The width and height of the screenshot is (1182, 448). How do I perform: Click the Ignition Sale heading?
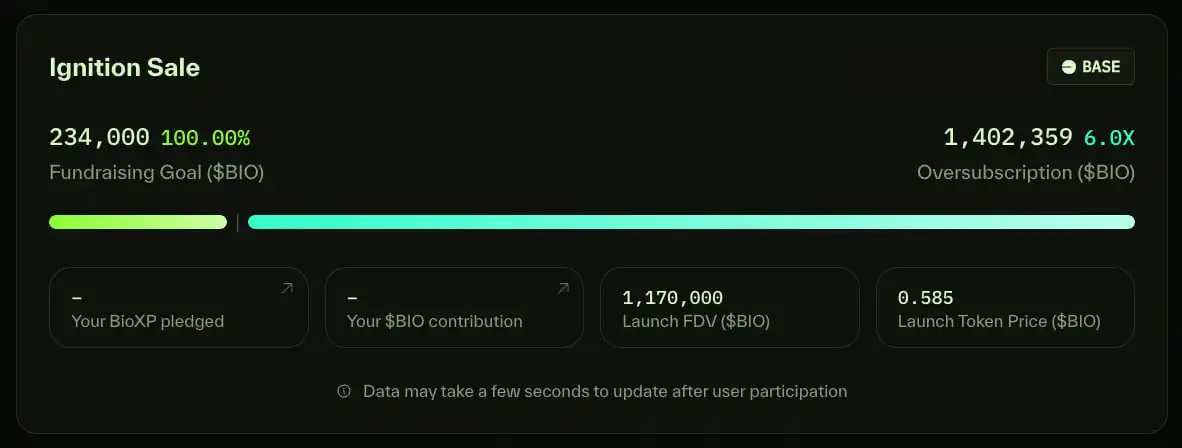click(124, 68)
